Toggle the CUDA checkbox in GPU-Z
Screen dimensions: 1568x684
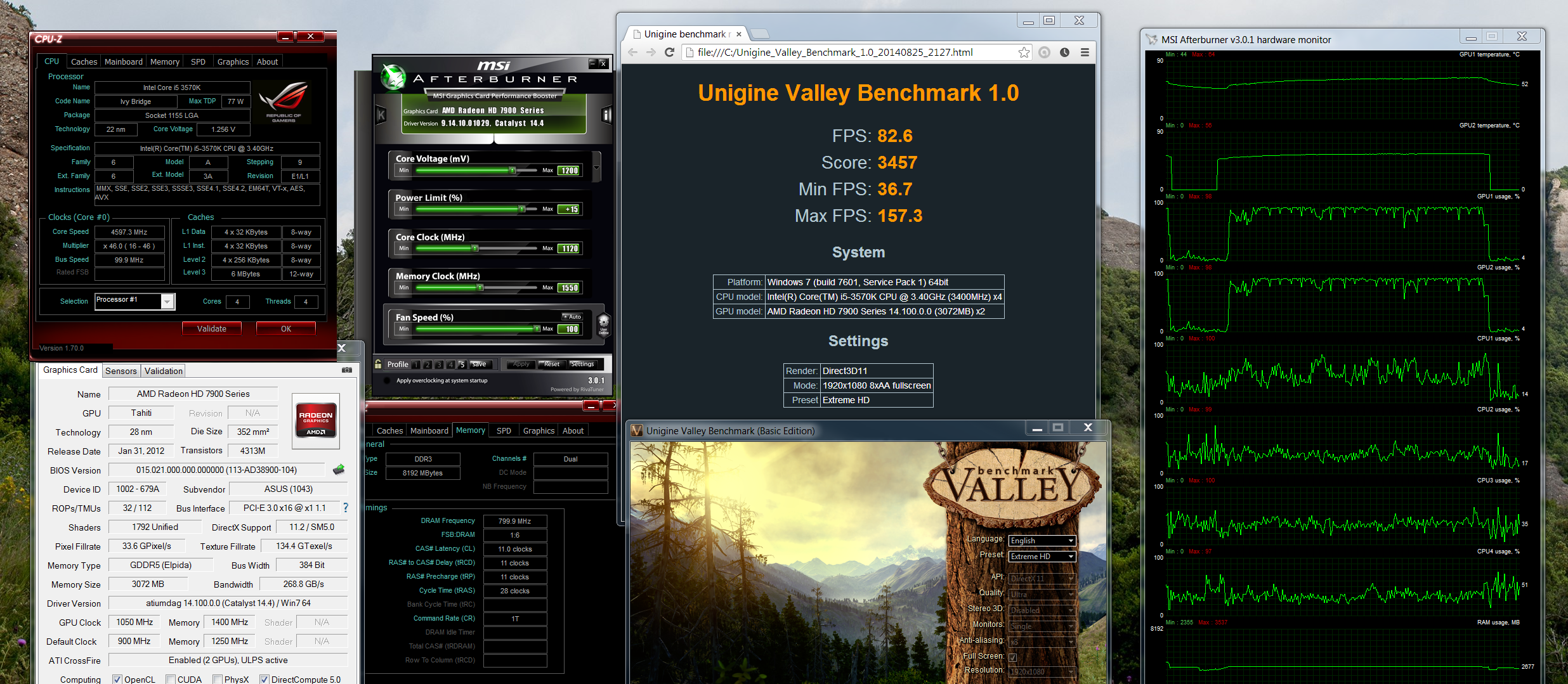pyautogui.click(x=170, y=679)
